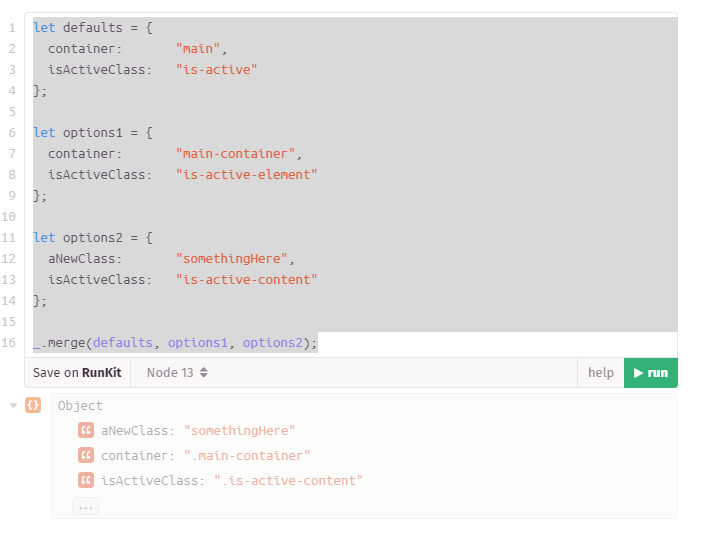The height and width of the screenshot is (533, 707).
Task: Click line number 16 in the gutter
Action: 12,343
